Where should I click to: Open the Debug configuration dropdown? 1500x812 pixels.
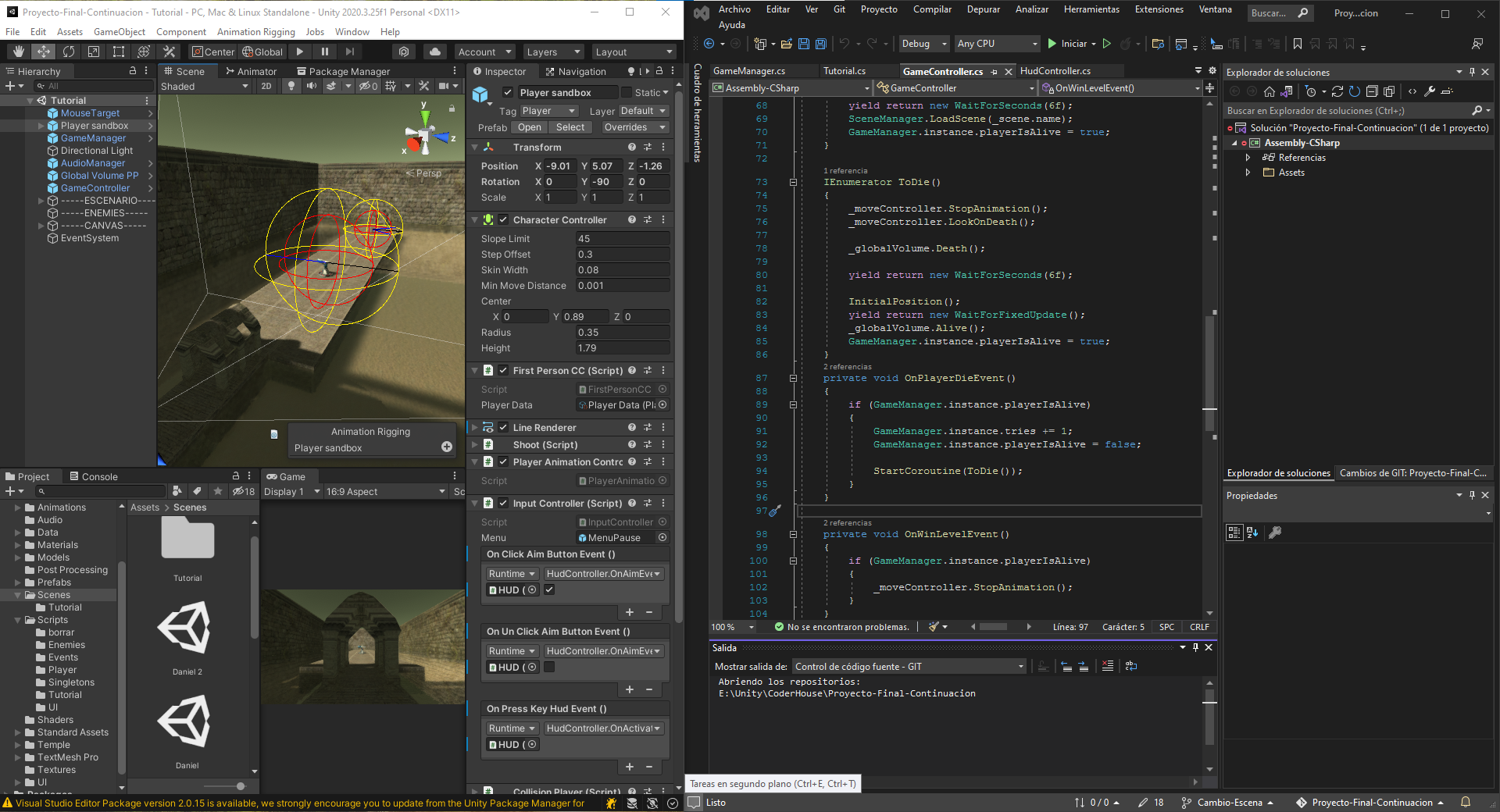[923, 44]
